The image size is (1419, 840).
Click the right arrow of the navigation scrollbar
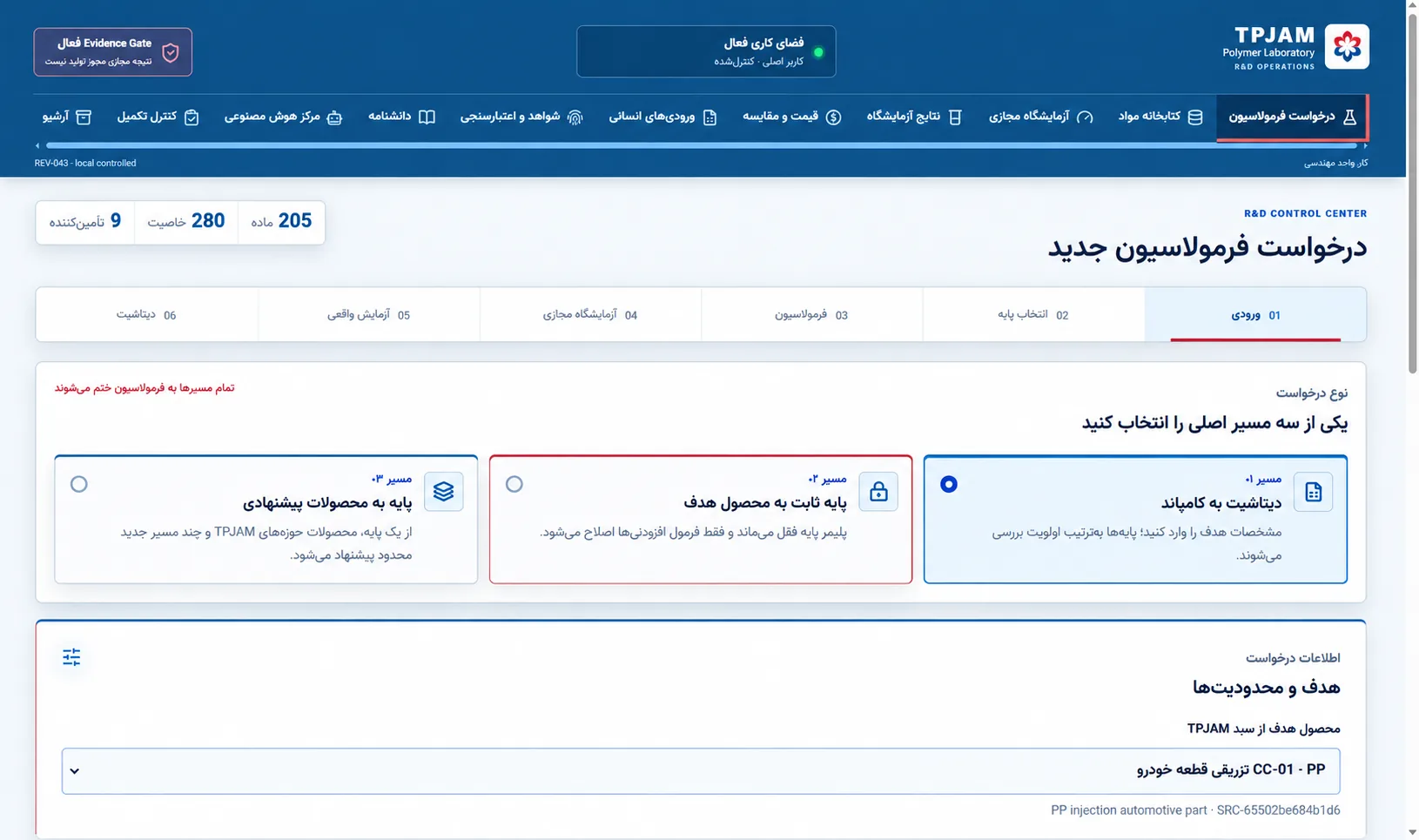[1364, 145]
